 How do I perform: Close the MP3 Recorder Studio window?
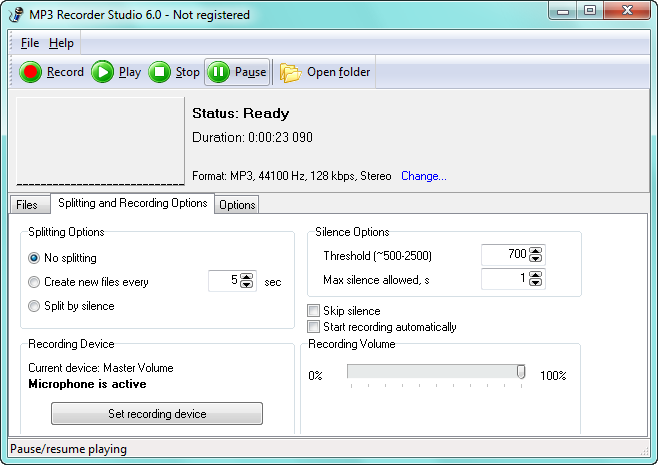[x=627, y=10]
